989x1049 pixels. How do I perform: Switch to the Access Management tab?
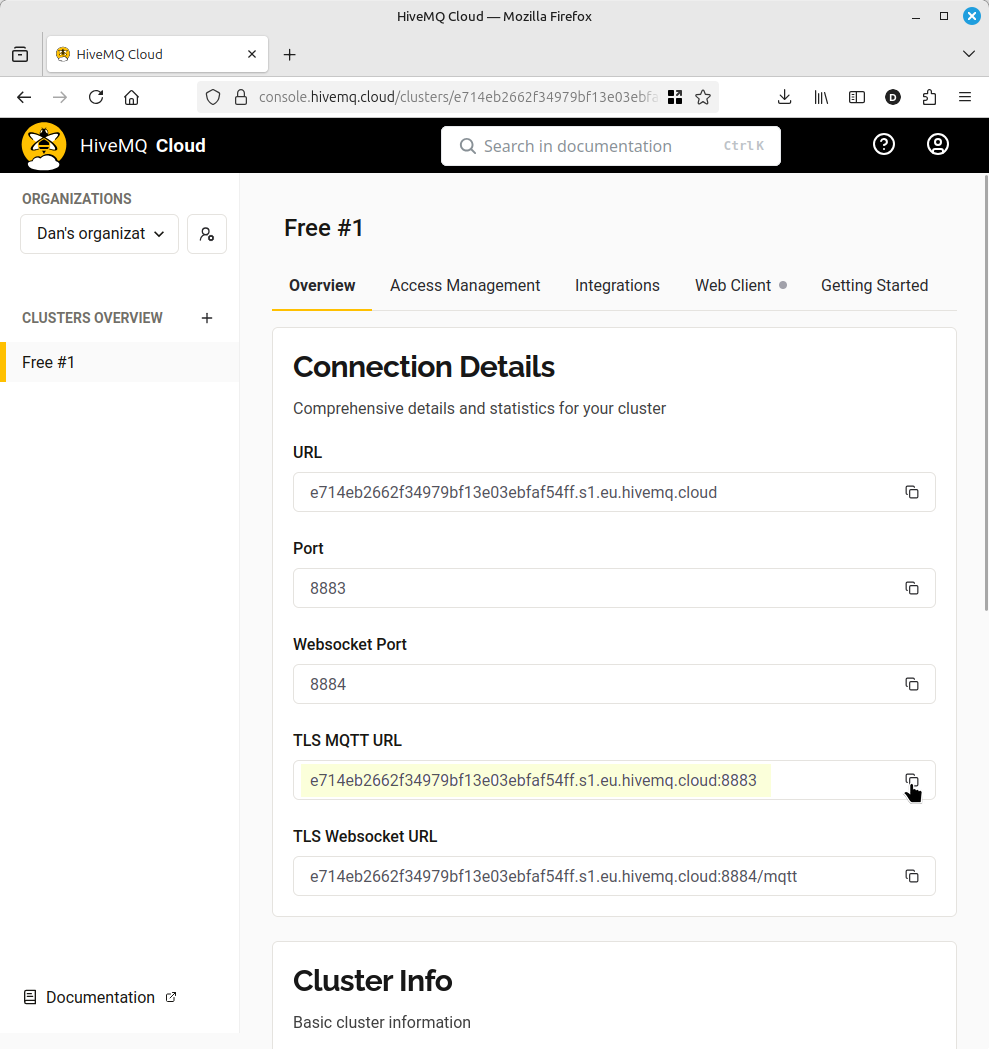[465, 286]
